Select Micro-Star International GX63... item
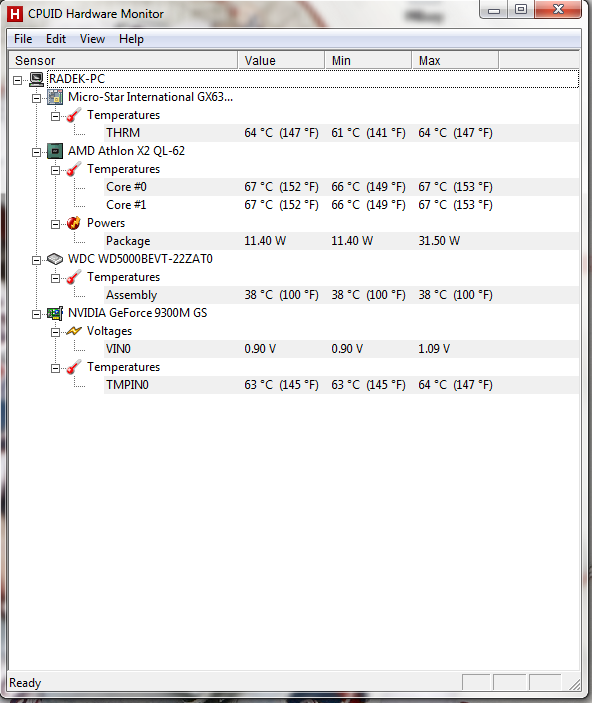Viewport: 592px width, 703px height. (x=151, y=97)
